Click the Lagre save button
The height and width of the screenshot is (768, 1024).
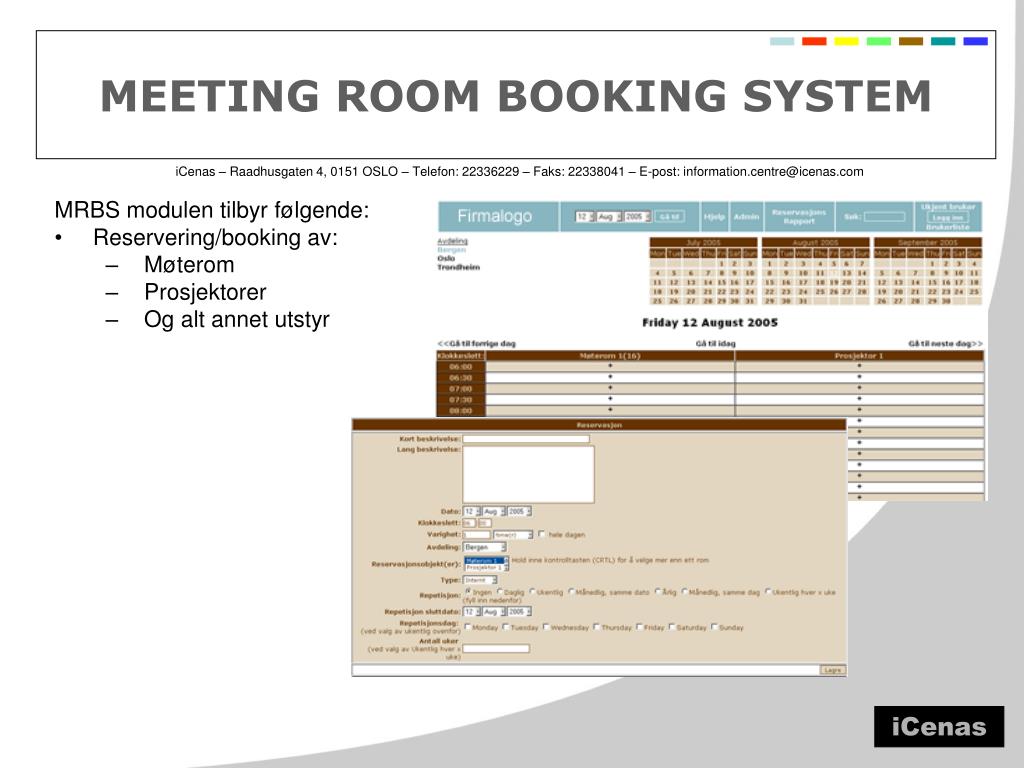[832, 670]
